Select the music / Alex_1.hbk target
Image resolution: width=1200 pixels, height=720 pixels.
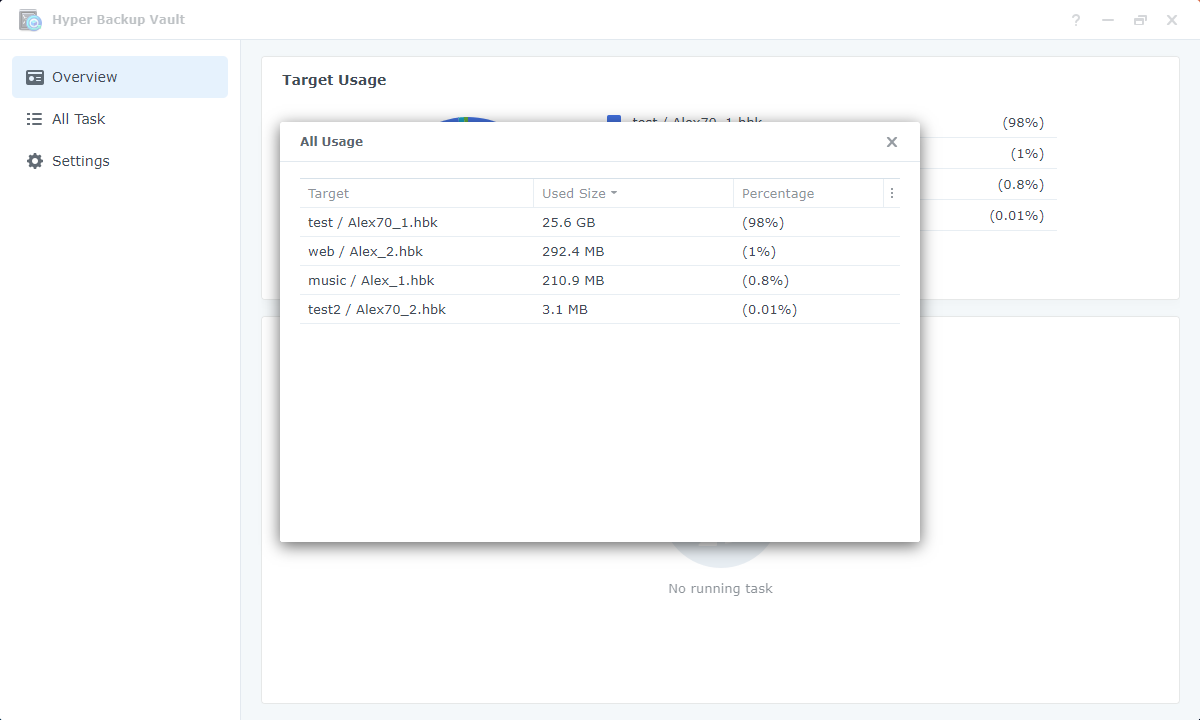371,280
